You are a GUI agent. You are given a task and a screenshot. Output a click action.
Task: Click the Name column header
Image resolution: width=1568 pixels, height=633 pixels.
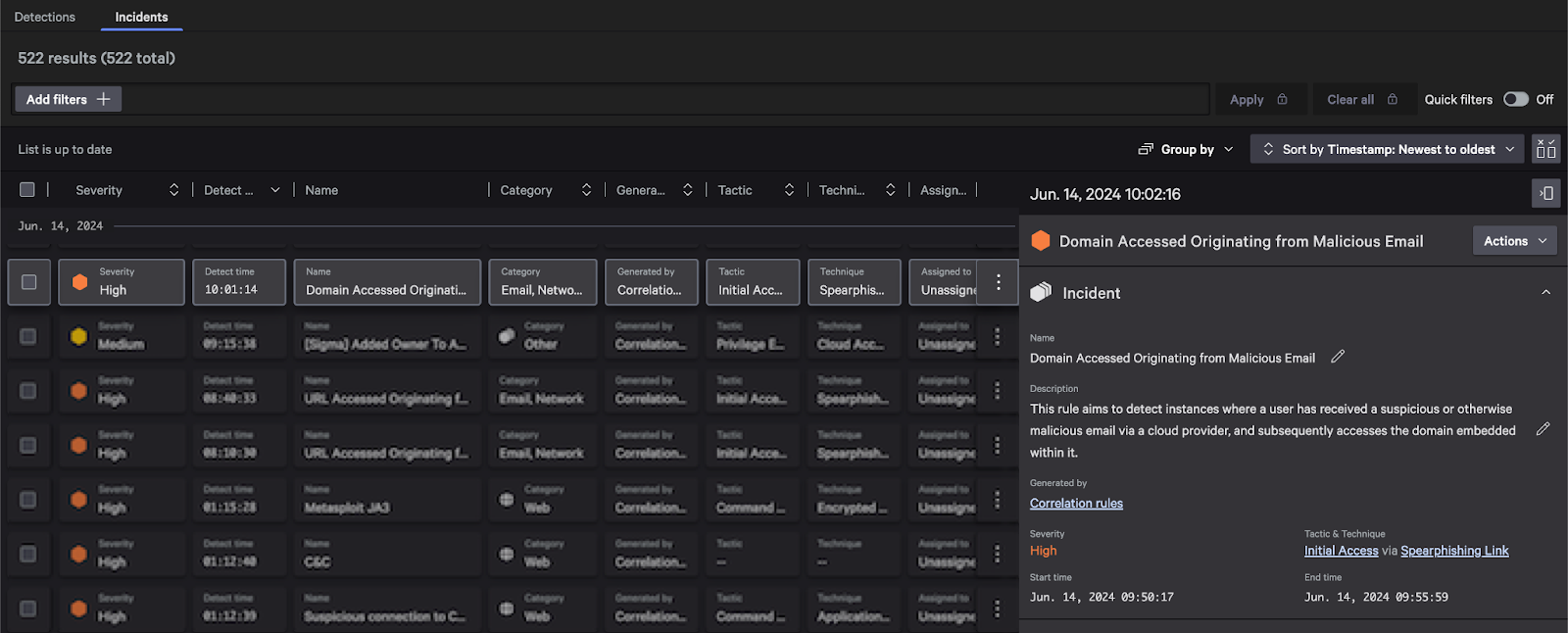point(321,190)
